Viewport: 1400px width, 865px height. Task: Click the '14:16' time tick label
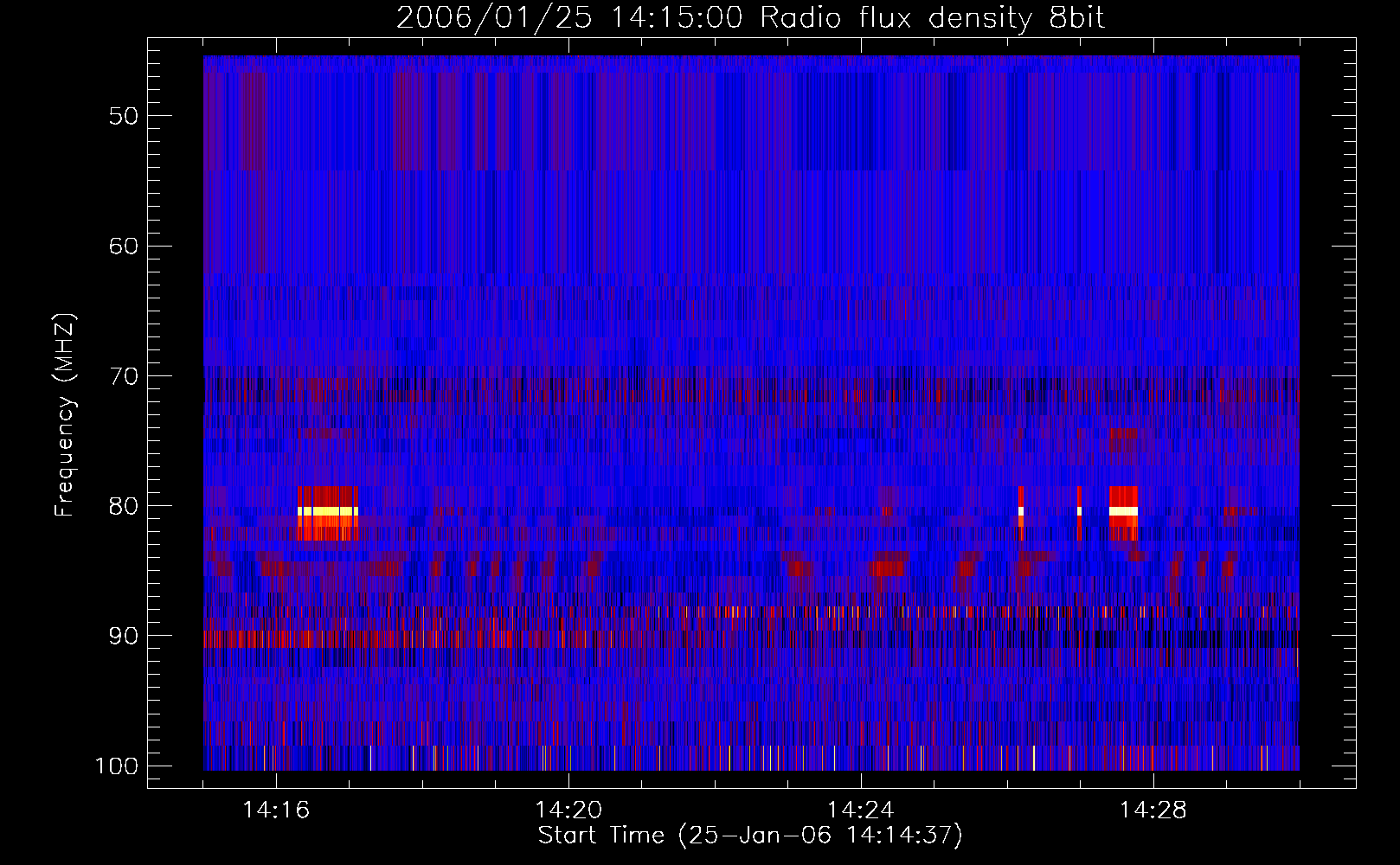click(276, 811)
